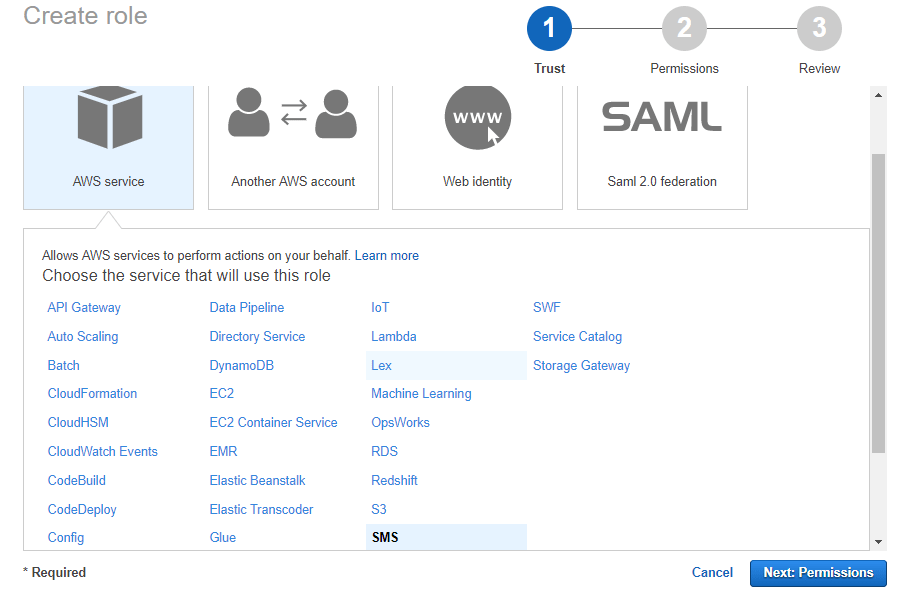Jump to step 3 Review circle

coord(819,28)
